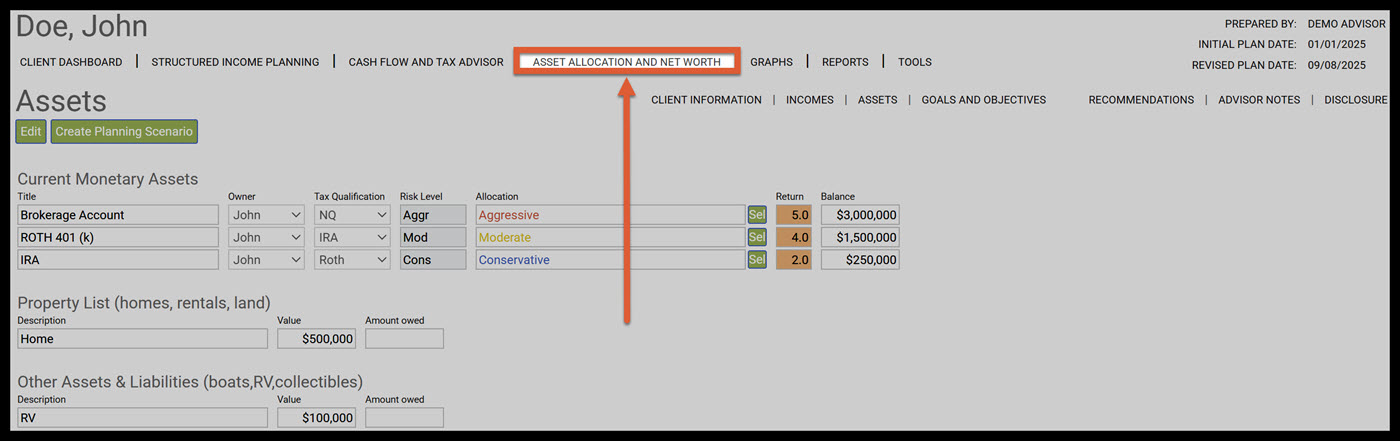The image size is (1400, 442).
Task: Switch to Cash Flow and Tax Advisor
Action: pos(426,62)
